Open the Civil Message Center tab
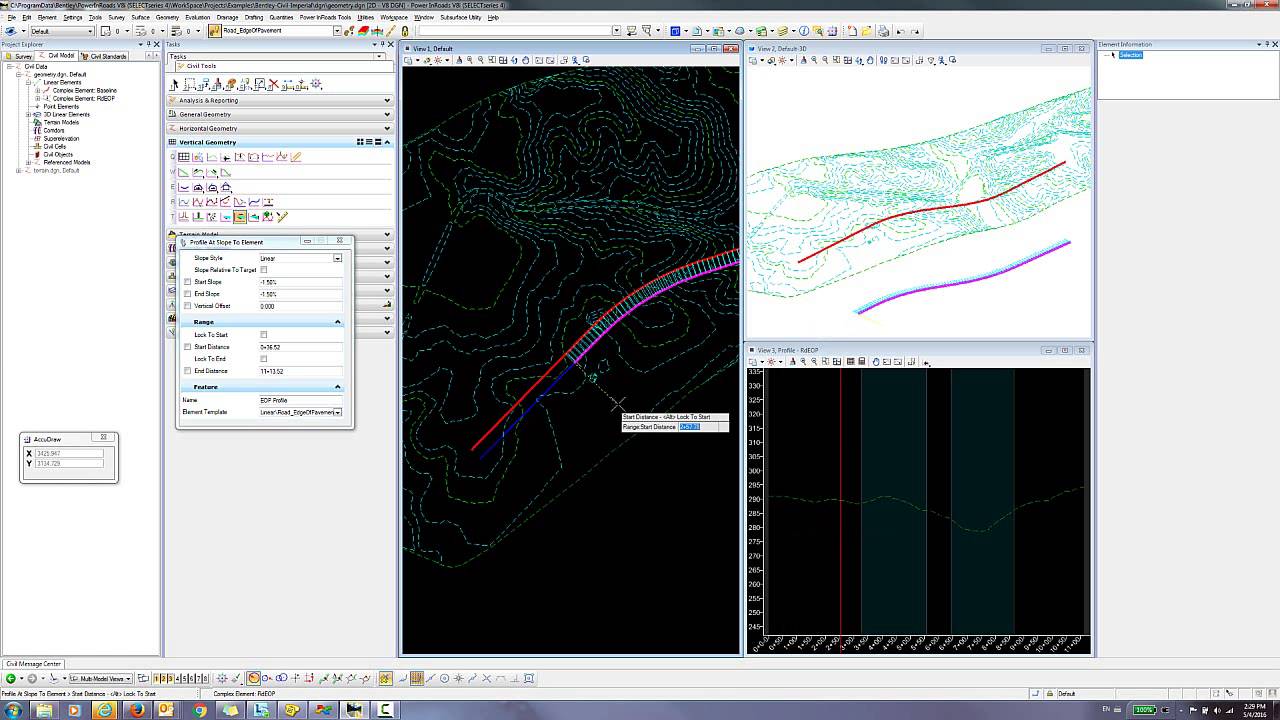This screenshot has width=1280, height=720. point(34,663)
